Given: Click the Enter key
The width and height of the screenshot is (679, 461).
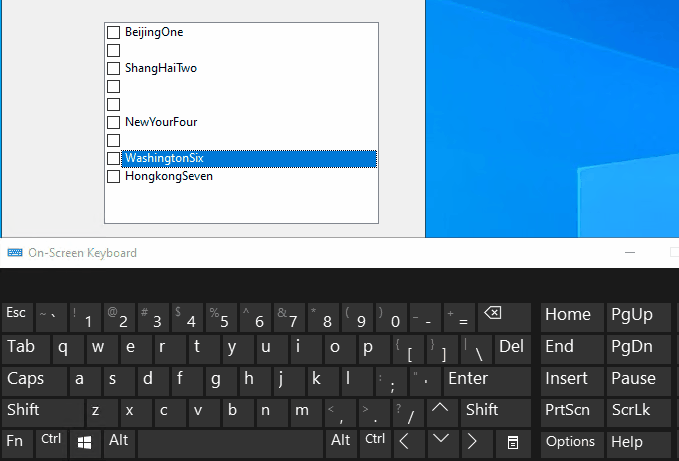Looking at the screenshot, I should click(487, 380).
